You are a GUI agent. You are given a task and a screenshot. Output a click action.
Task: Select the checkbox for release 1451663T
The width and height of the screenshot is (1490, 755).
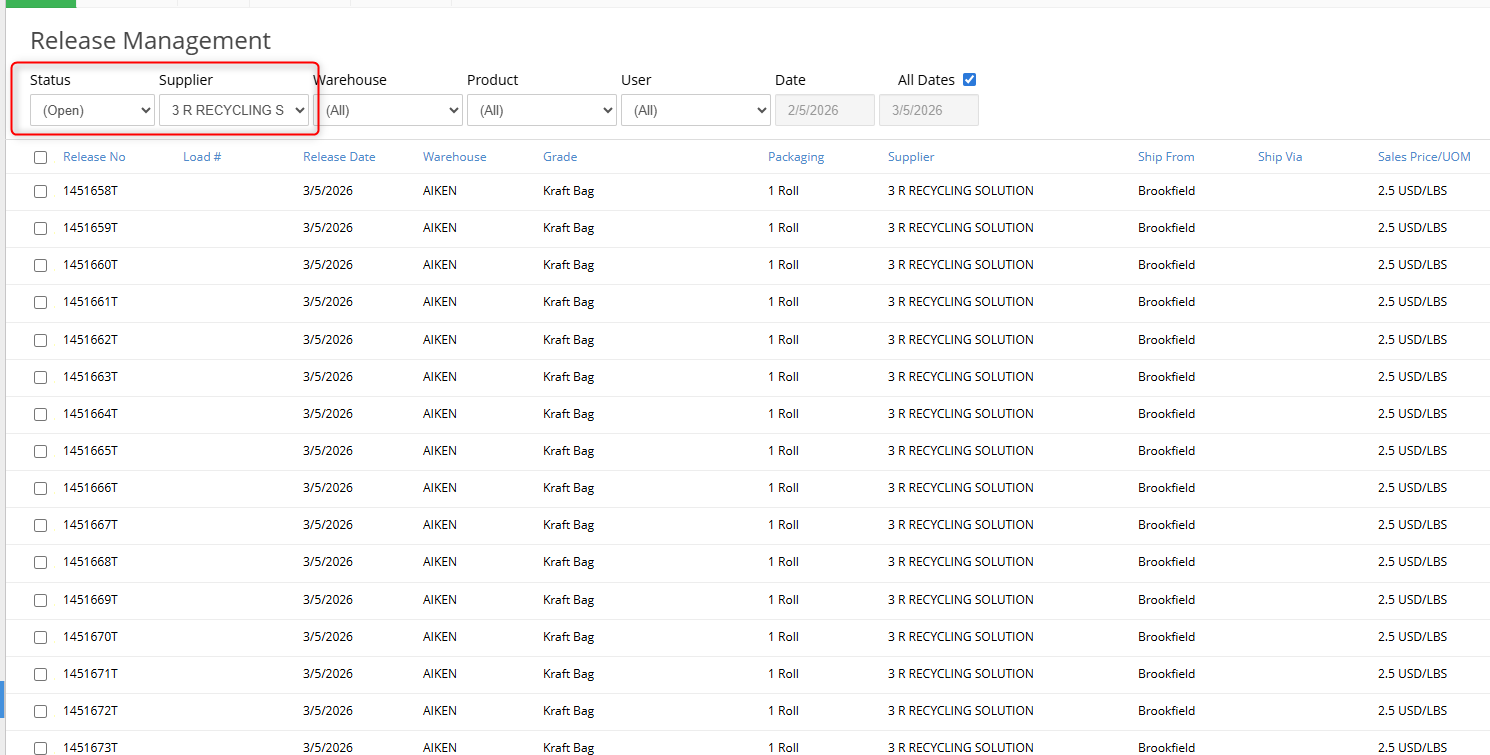click(40, 377)
